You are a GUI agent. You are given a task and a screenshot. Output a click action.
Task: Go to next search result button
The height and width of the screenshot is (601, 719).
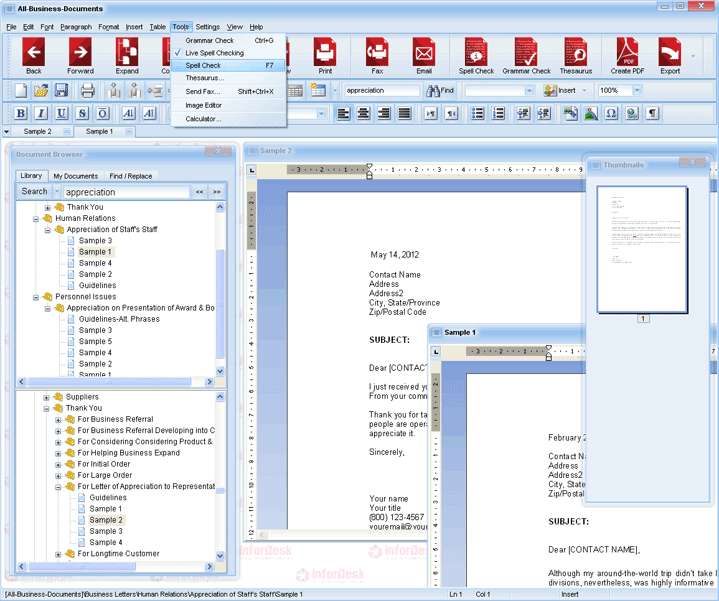[x=216, y=192]
